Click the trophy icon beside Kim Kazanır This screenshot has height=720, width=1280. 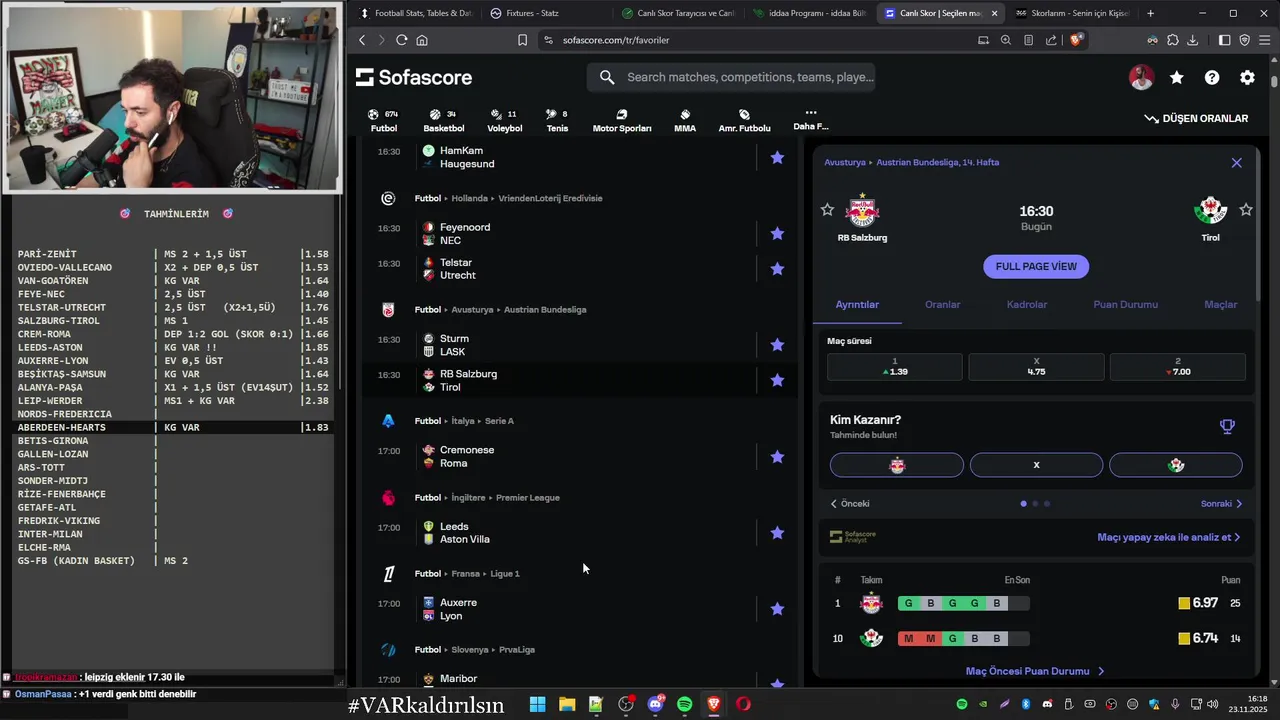pyautogui.click(x=1227, y=427)
